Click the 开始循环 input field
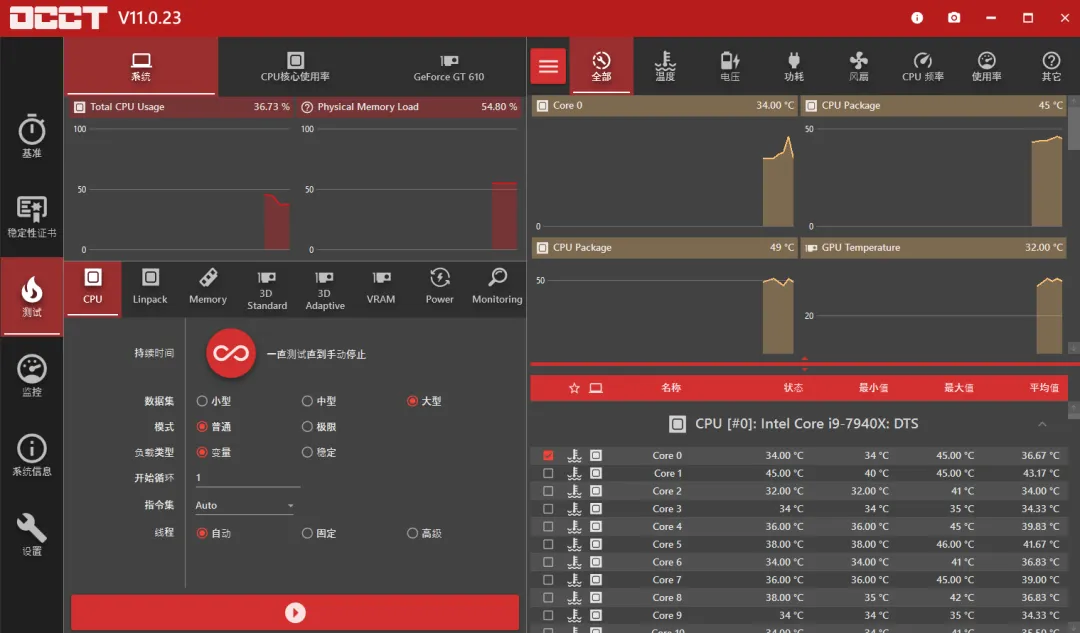Screen dimensions: 1080x633 pos(243,479)
